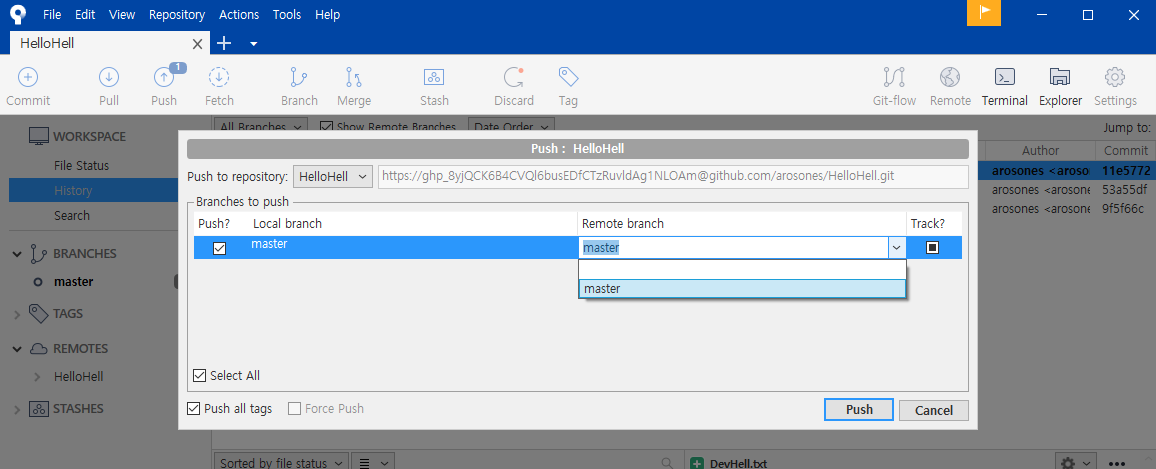
Task: Select the master branch in sidebar
Action: pos(74,282)
